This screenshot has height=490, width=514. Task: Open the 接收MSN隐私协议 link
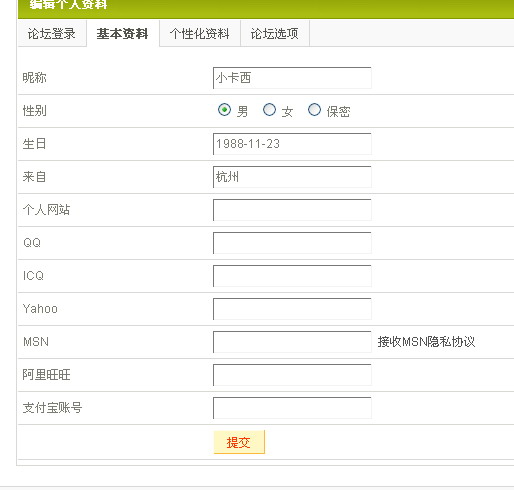click(x=426, y=342)
